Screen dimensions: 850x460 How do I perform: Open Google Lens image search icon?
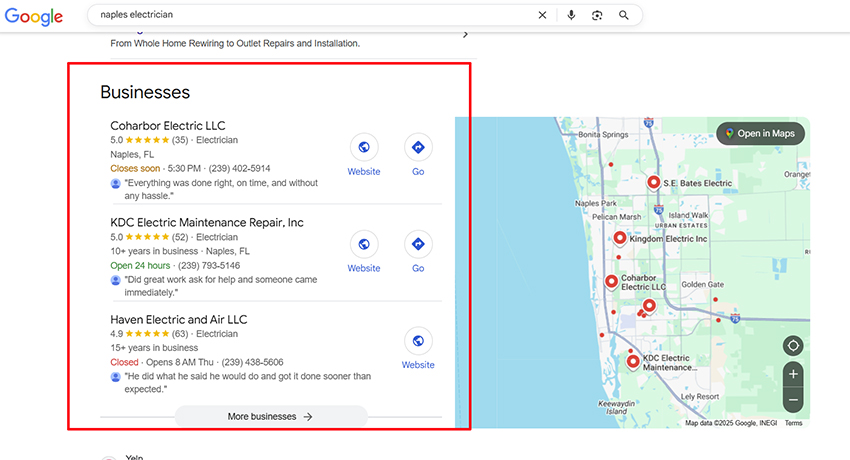pyautogui.click(x=597, y=15)
